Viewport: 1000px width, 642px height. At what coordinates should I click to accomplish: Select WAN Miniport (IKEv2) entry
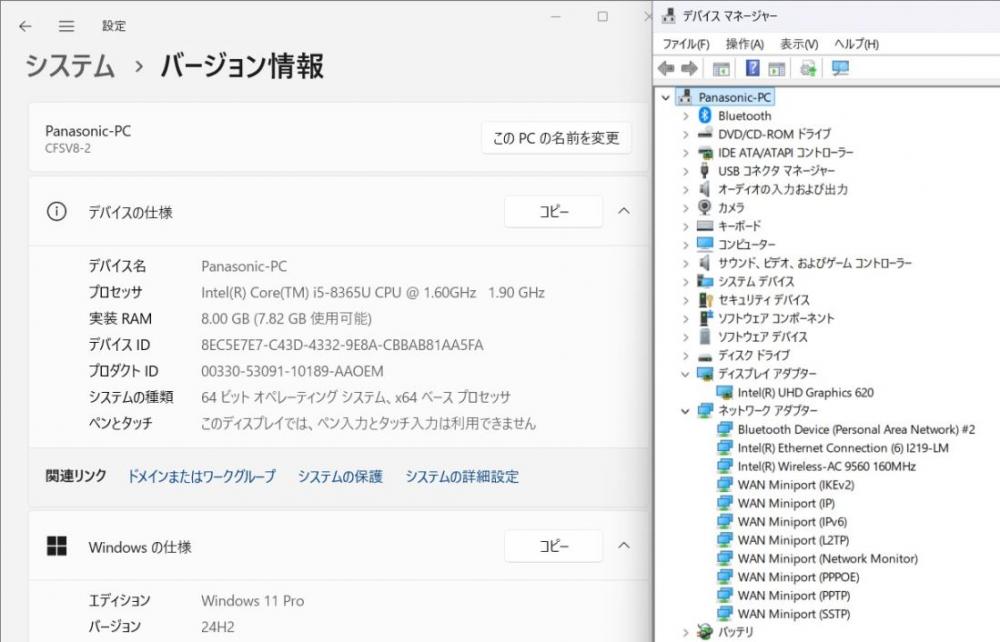click(x=796, y=485)
